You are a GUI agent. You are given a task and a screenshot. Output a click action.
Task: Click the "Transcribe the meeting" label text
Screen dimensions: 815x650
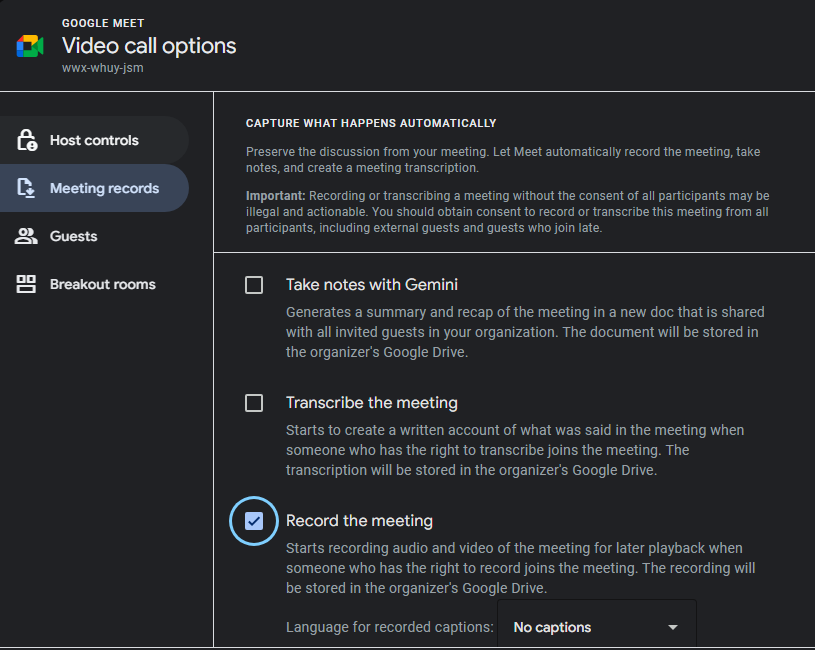click(x=372, y=403)
